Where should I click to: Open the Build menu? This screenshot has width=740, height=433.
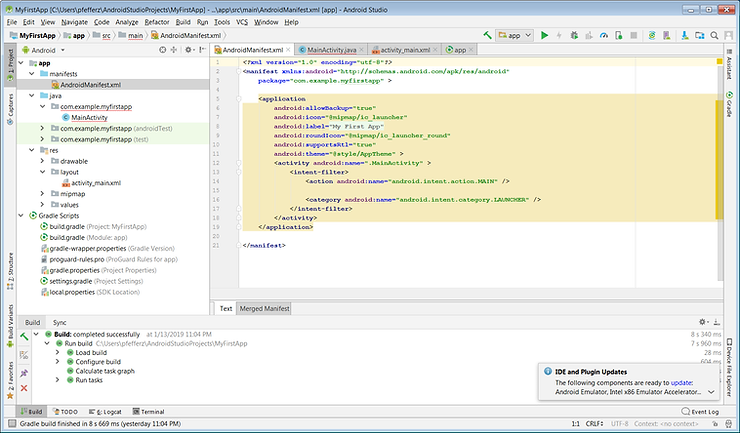click(x=183, y=22)
